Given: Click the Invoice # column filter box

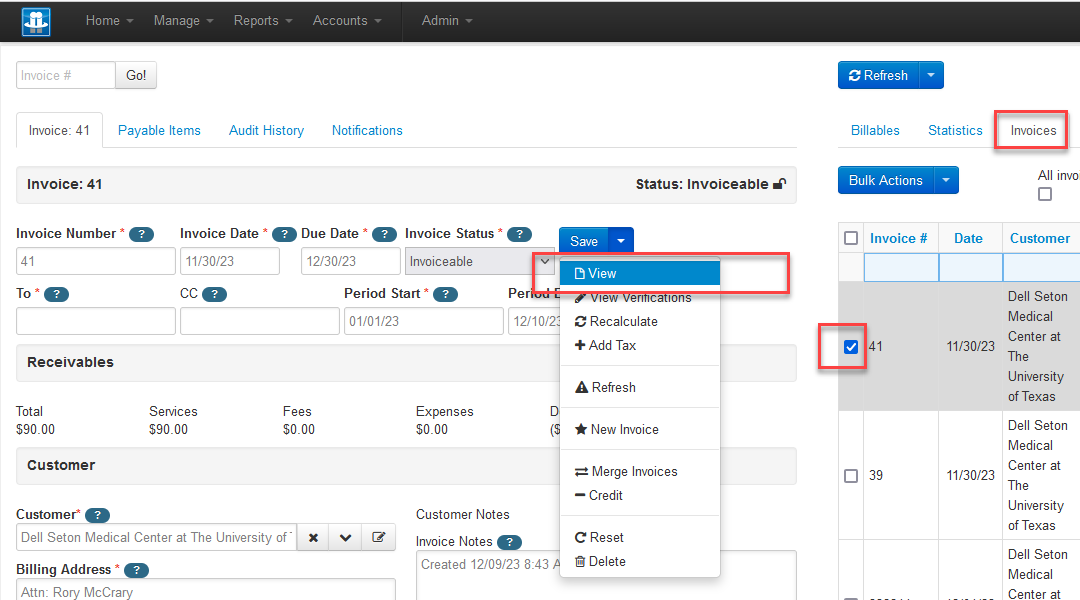Looking at the screenshot, I should point(902,267).
